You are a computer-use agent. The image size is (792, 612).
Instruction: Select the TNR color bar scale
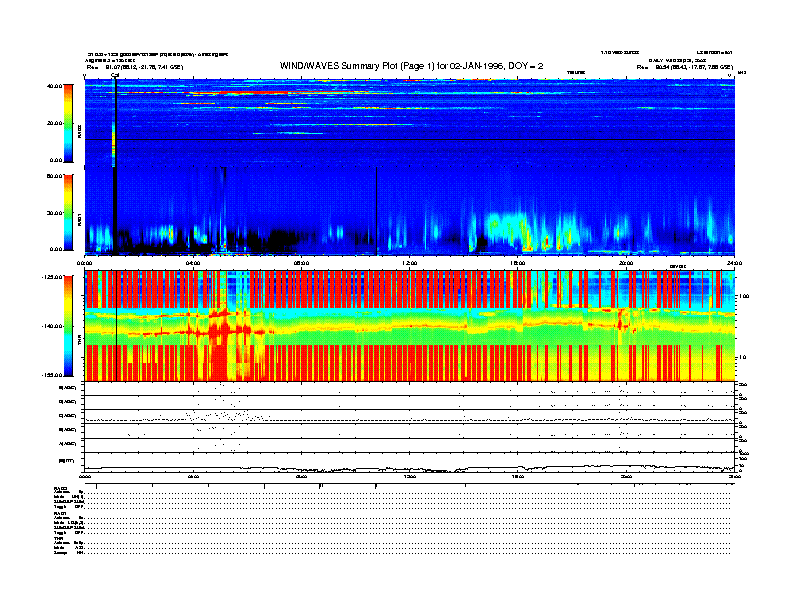[x=68, y=326]
